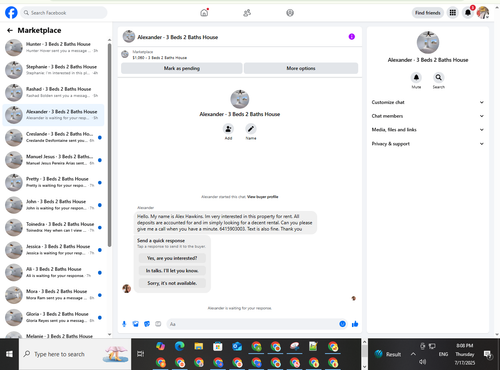500x370 pixels.
Task: Select Alexander's conversation in list
Action: [x=53, y=115]
